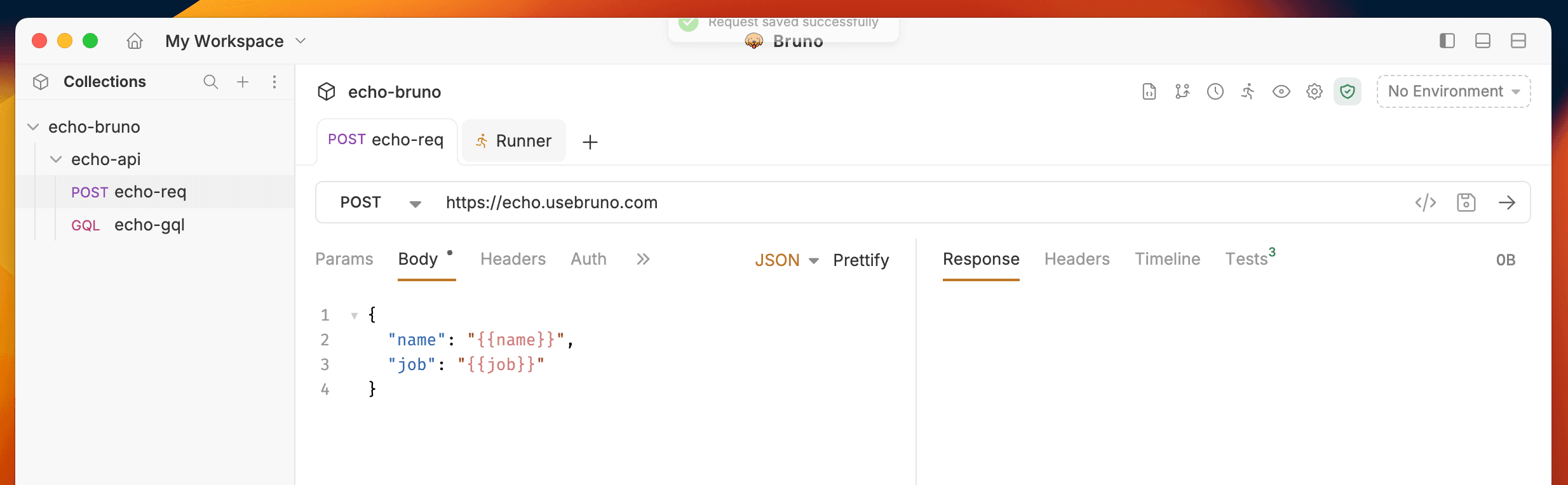Toggle the green shield safe mode icon
Viewport: 1568px width, 485px height.
coord(1347,91)
